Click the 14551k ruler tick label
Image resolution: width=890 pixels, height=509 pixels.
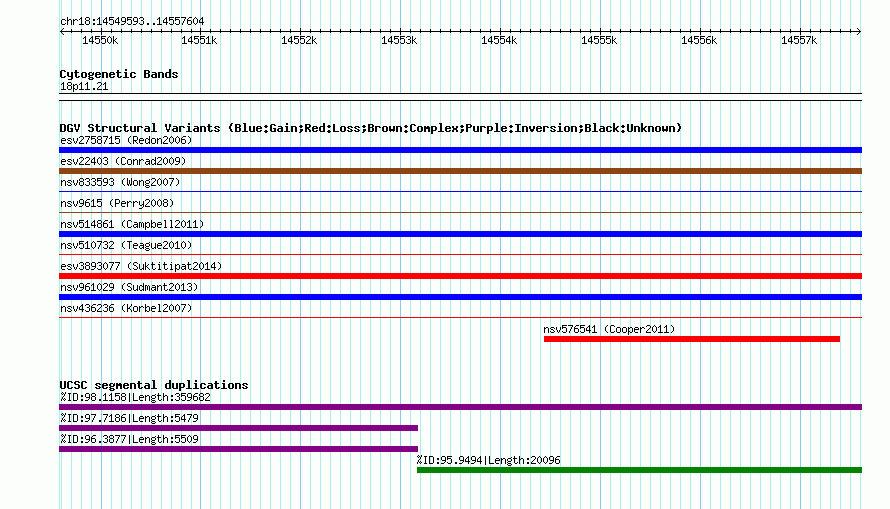click(x=199, y=40)
